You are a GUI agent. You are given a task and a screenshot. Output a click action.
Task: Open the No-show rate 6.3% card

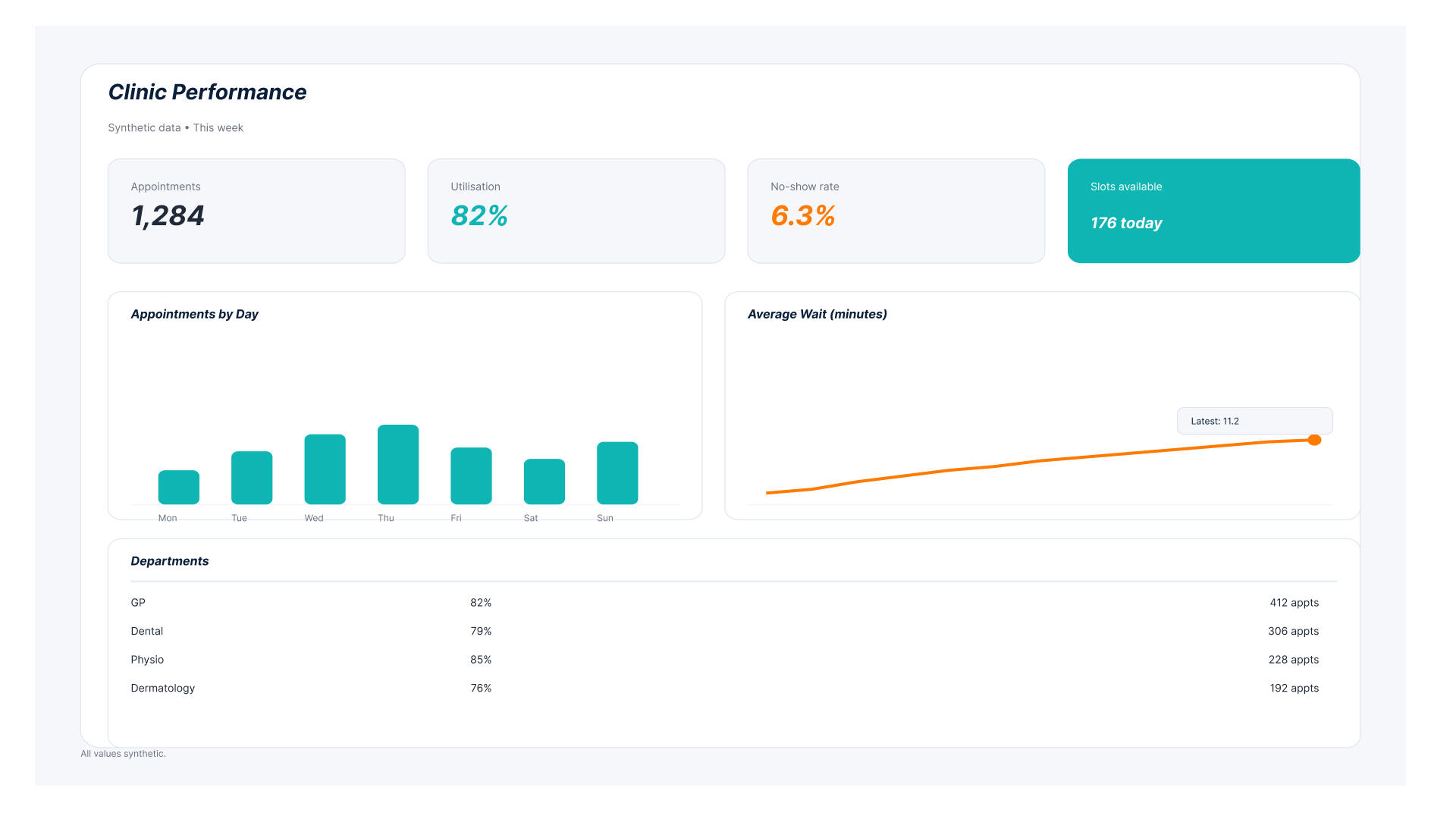click(896, 211)
